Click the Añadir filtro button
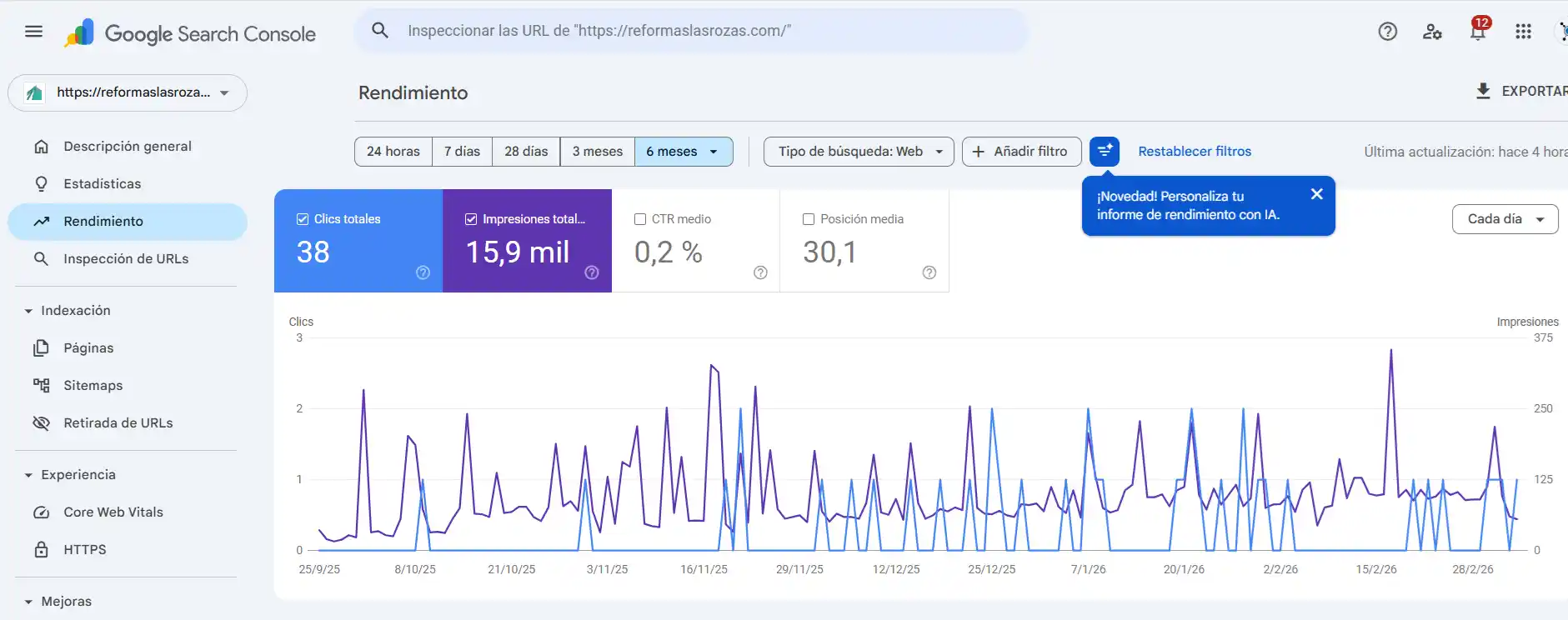Screen dimensions: 1568x620 pos(1021,152)
